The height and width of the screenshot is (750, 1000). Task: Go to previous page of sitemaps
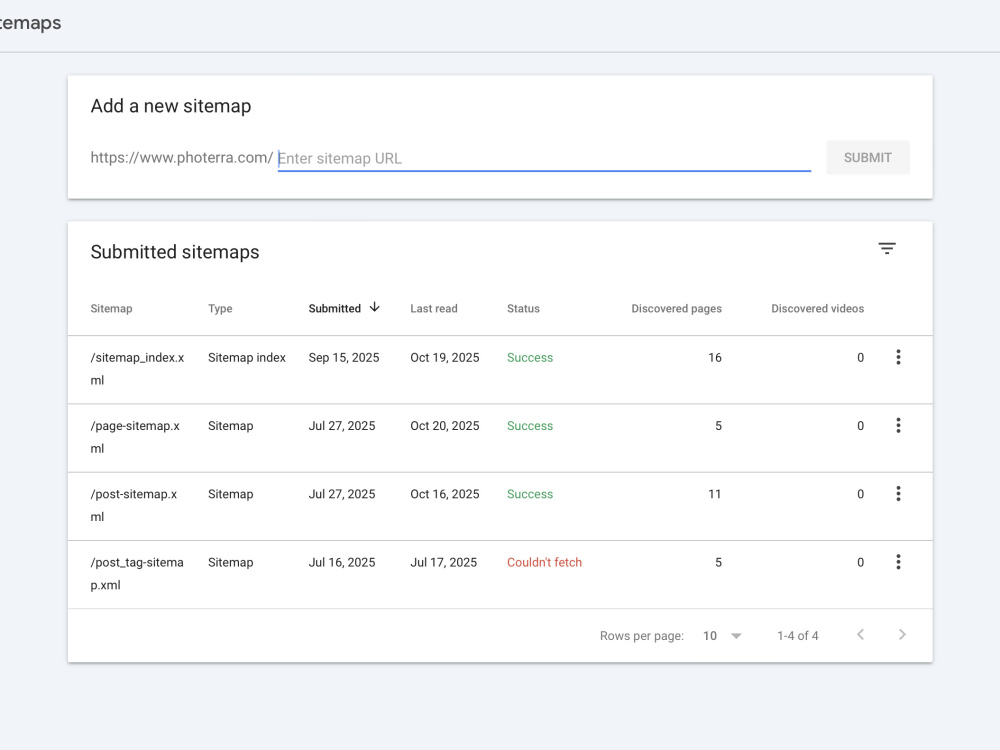point(860,635)
